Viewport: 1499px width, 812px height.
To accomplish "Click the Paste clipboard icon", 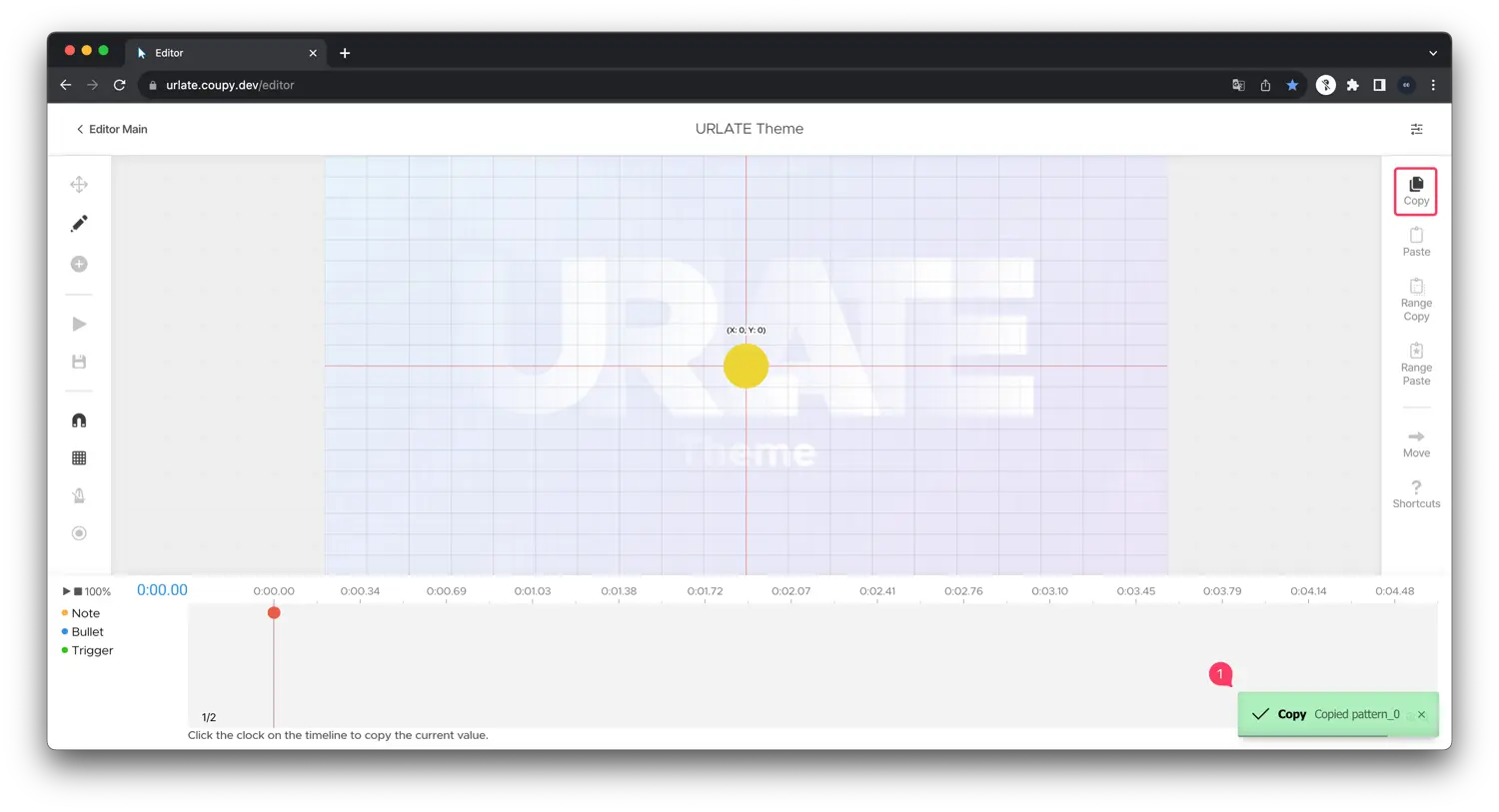I will 1416,242.
